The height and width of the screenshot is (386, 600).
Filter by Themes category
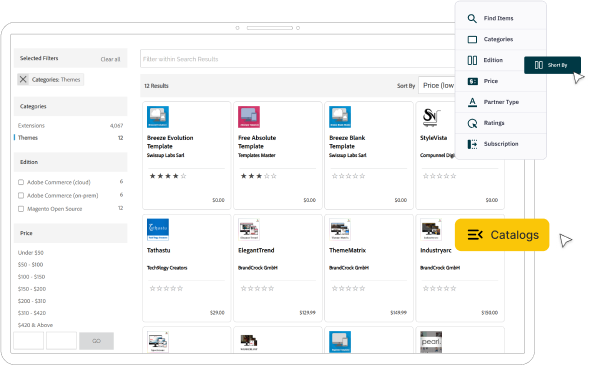(x=28, y=138)
